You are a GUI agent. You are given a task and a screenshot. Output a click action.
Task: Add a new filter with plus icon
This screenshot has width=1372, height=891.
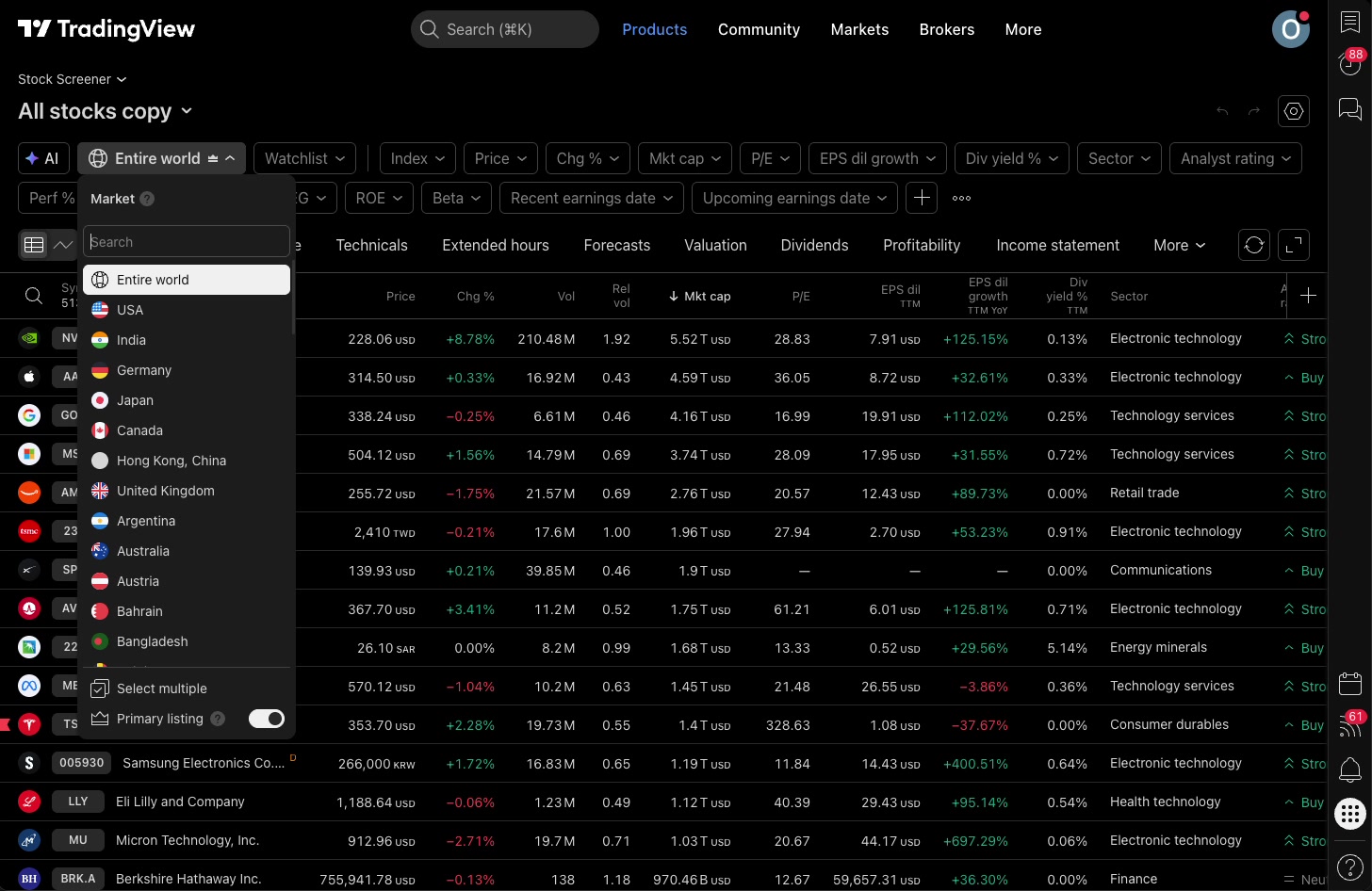(x=922, y=198)
